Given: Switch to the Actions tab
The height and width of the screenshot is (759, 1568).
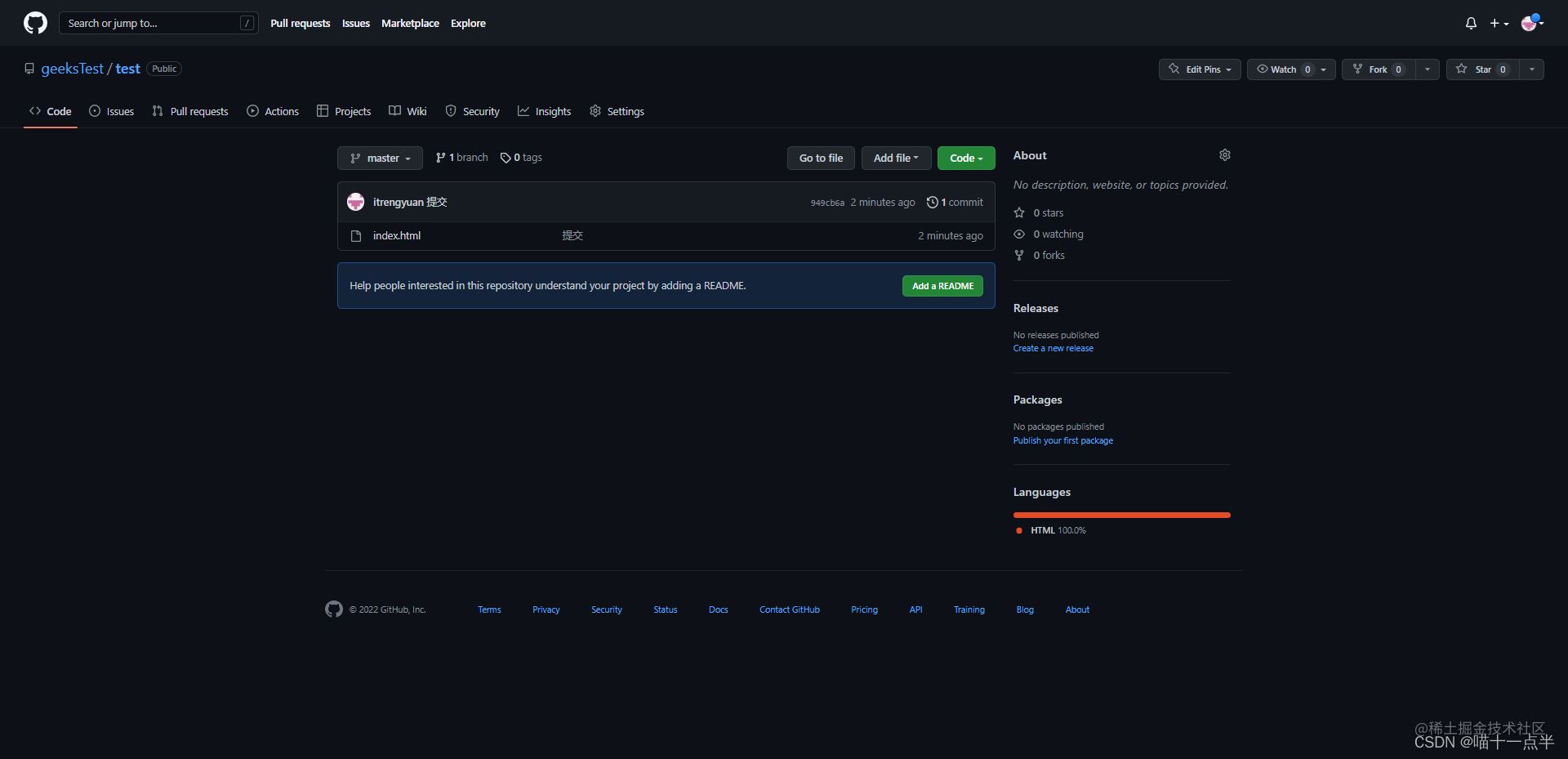Looking at the screenshot, I should tap(273, 111).
